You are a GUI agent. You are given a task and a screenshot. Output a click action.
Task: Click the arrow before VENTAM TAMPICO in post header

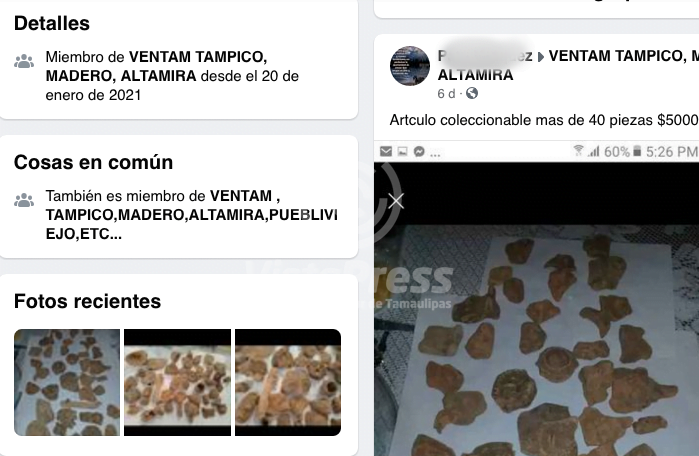point(540,57)
